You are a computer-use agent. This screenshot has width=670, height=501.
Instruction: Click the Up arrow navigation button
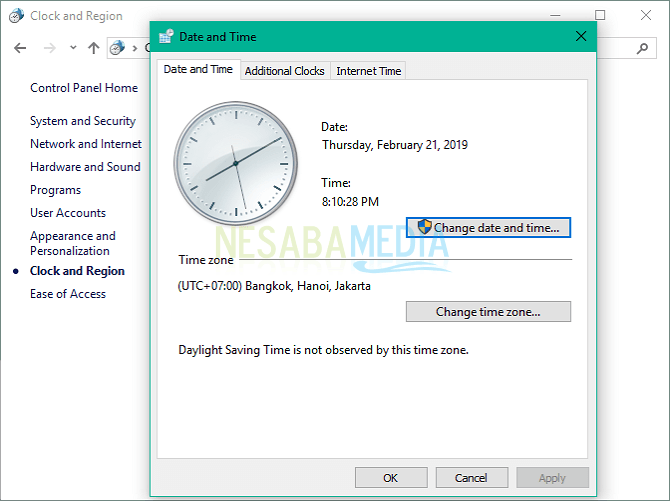[94, 48]
